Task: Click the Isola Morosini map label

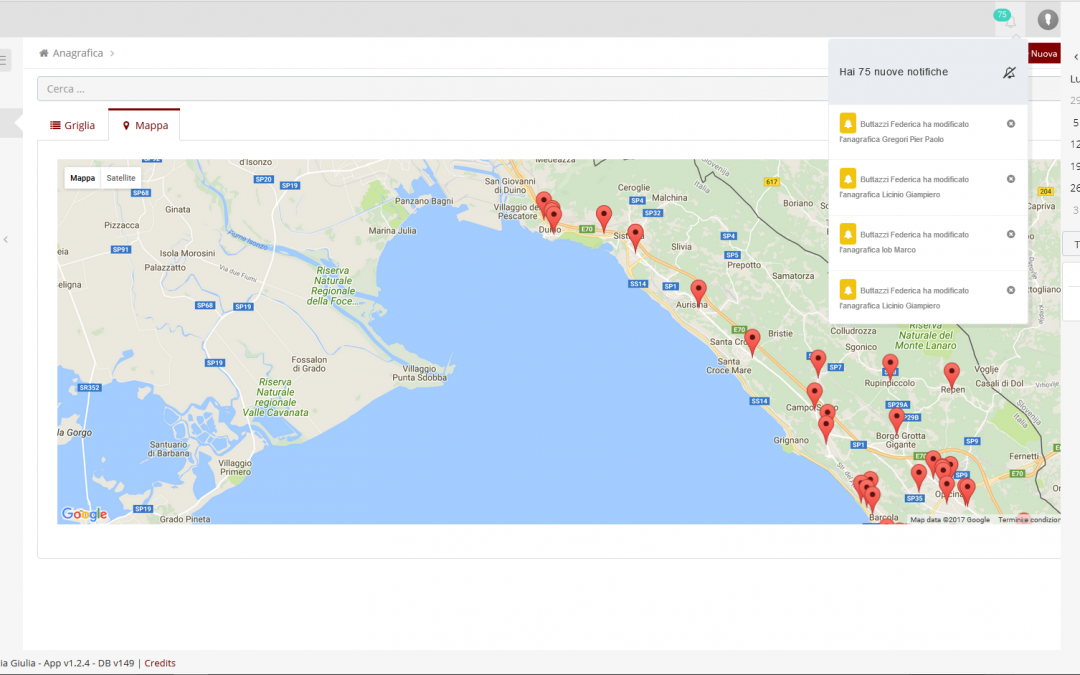Action: point(187,253)
